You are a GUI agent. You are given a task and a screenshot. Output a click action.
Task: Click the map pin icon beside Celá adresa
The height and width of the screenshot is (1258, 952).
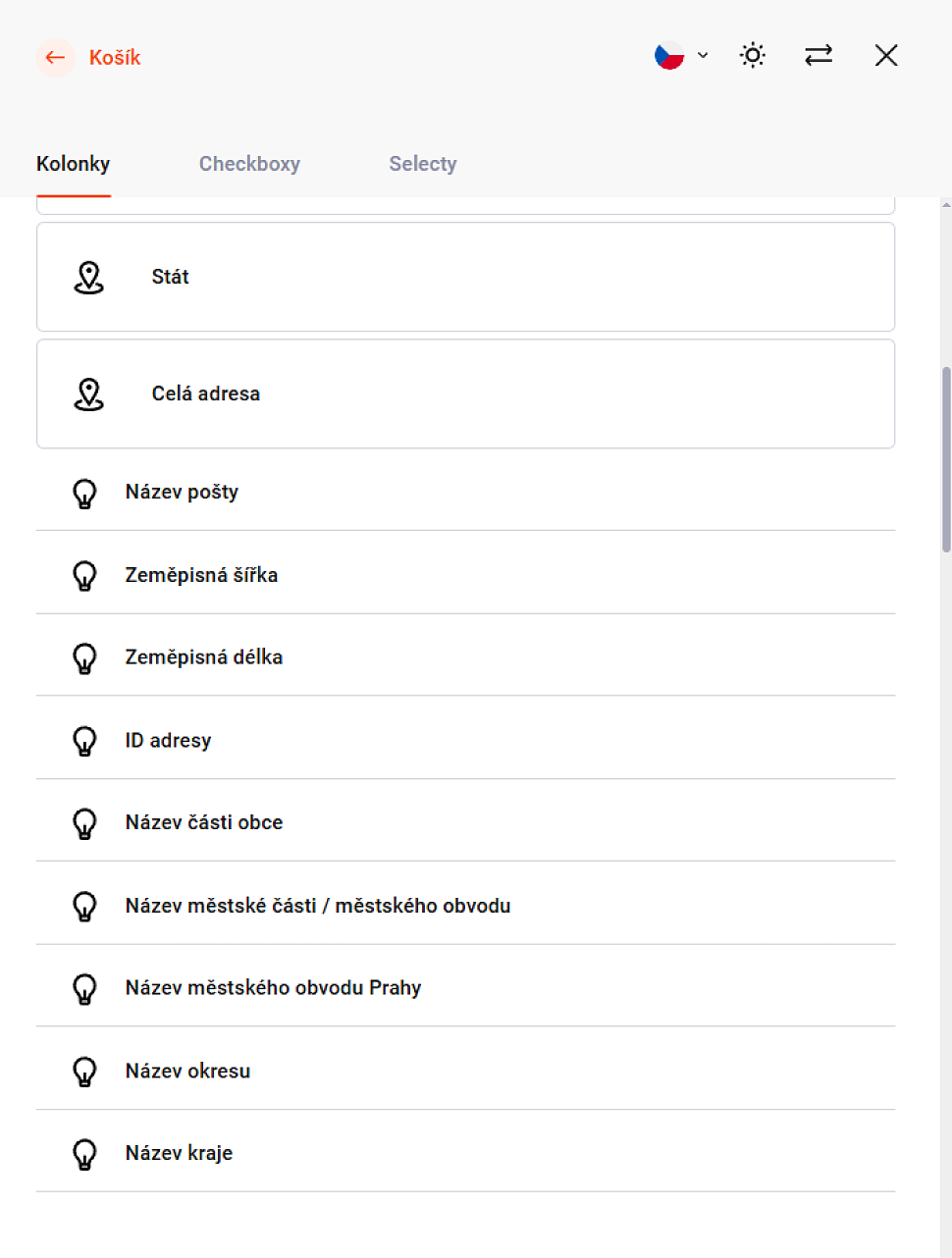tap(89, 394)
